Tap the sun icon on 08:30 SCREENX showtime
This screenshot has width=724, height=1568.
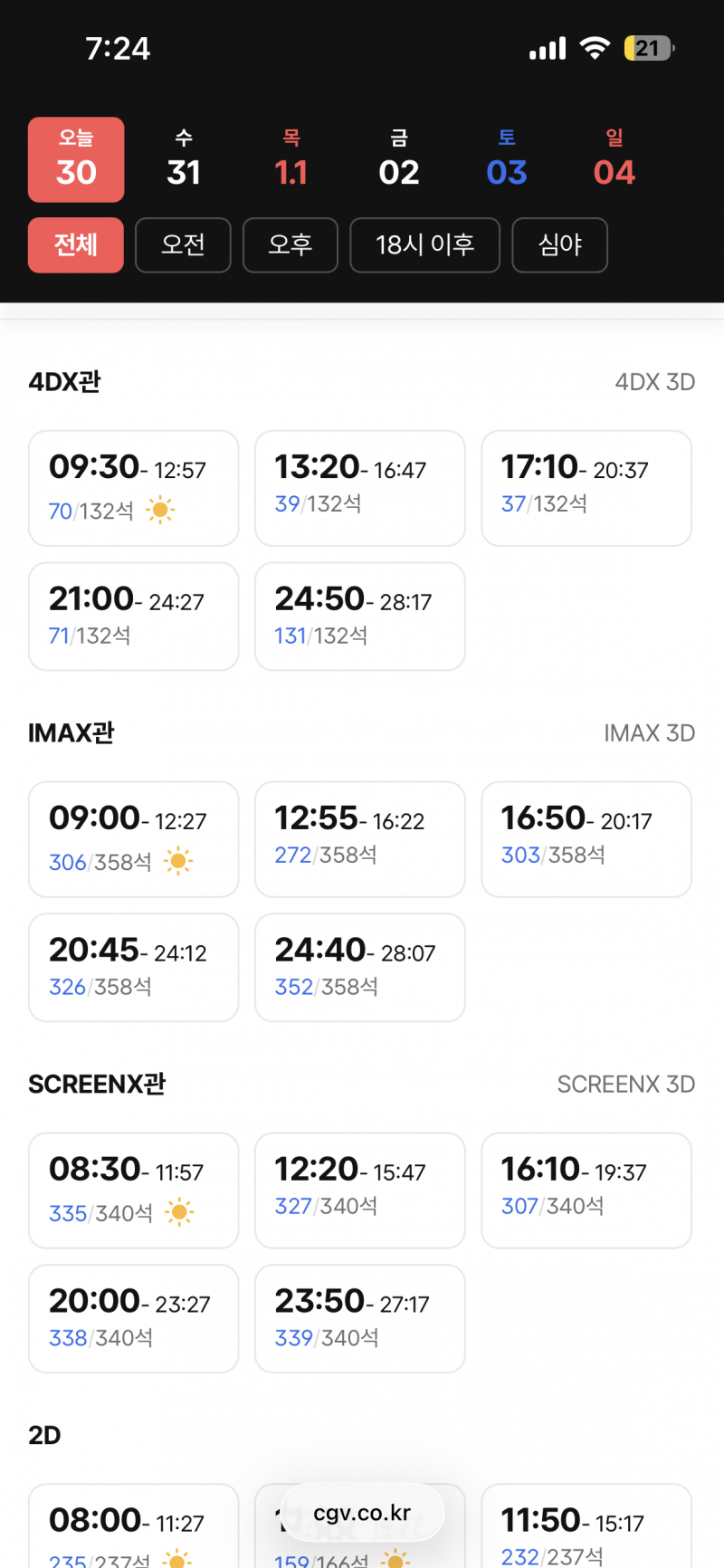coord(180,1212)
